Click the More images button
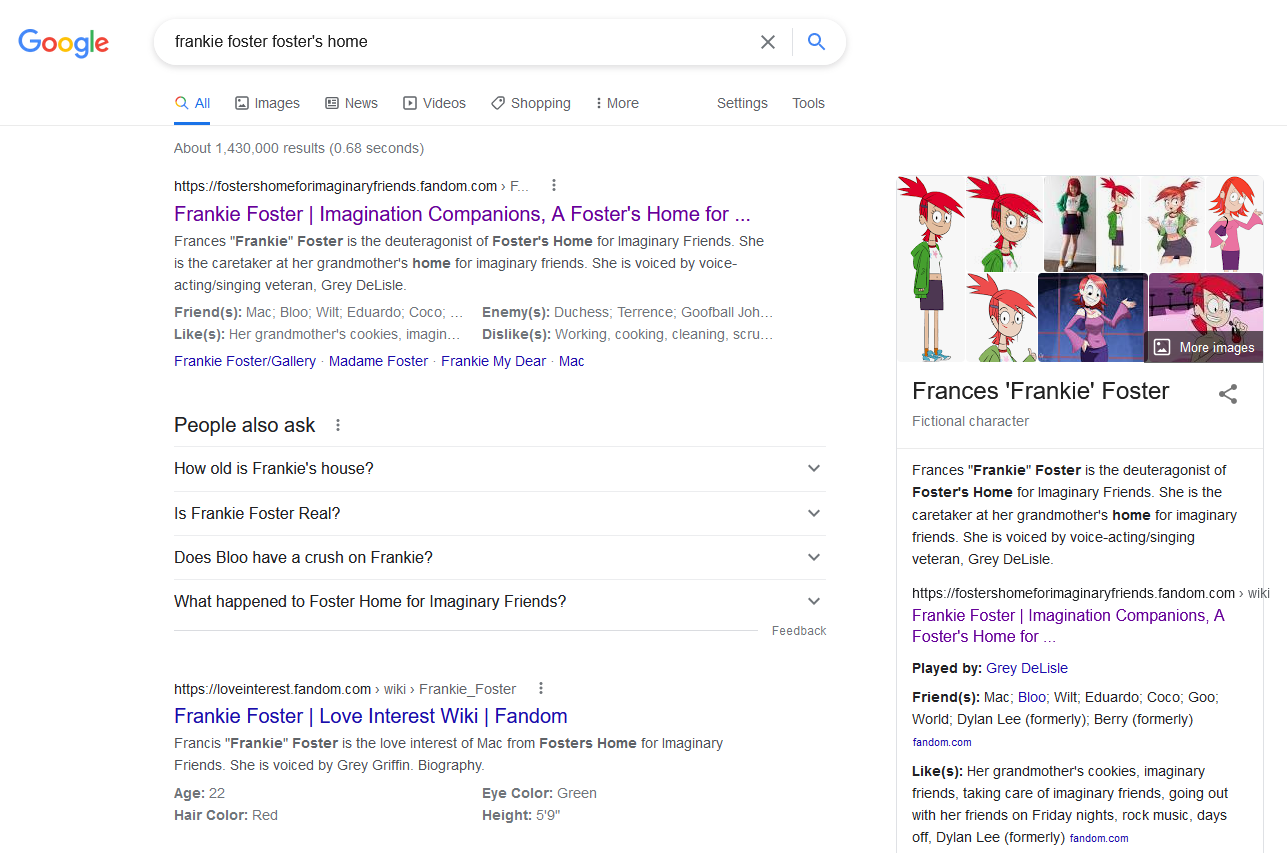The image size is (1287, 853). pyautogui.click(x=1204, y=347)
